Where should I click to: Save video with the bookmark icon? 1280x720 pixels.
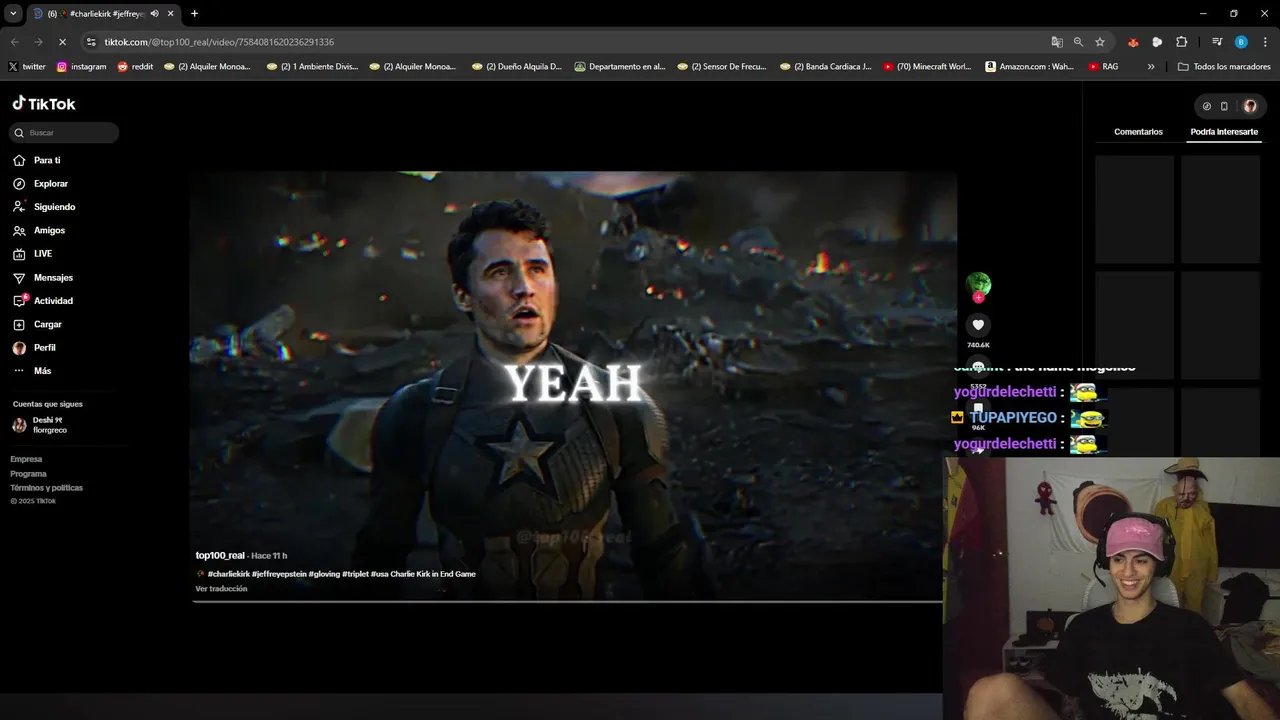(x=978, y=408)
